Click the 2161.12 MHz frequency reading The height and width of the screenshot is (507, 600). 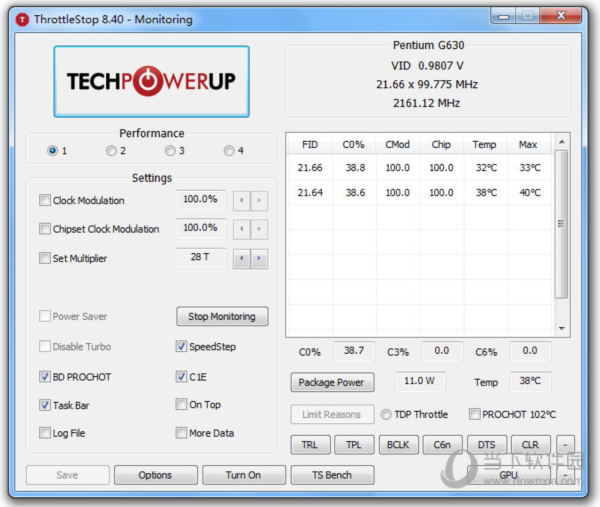(x=427, y=103)
